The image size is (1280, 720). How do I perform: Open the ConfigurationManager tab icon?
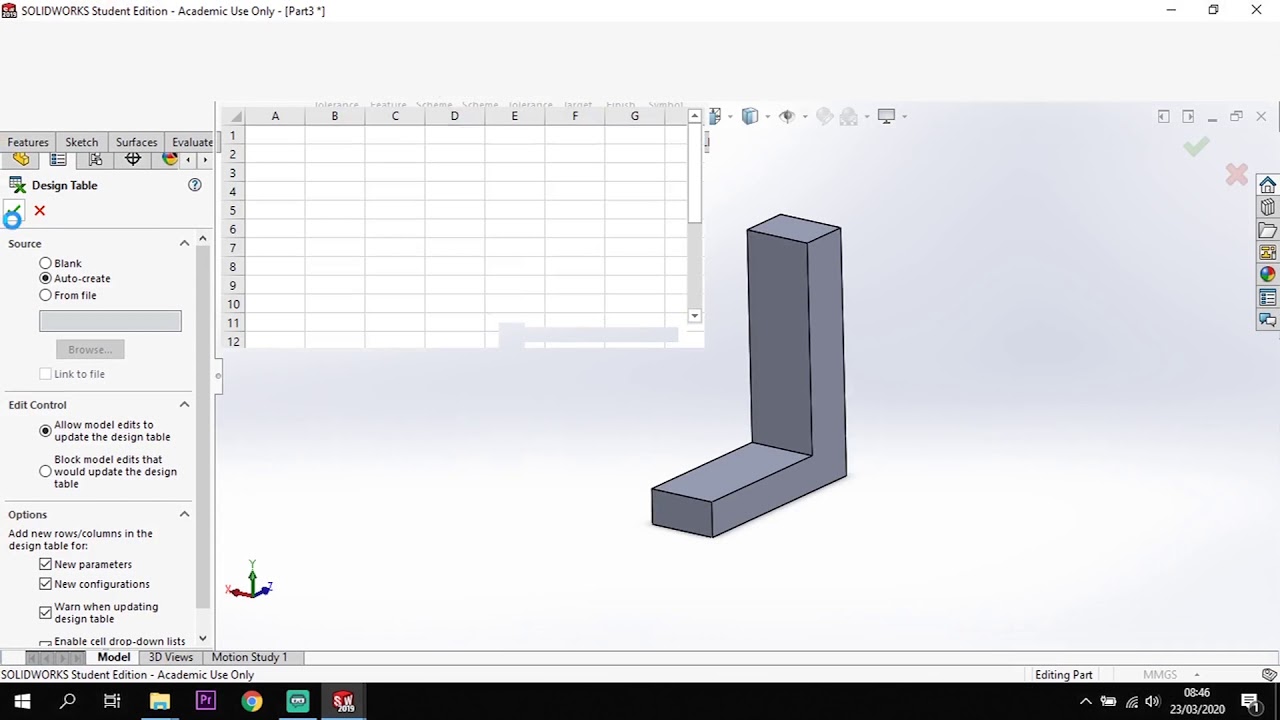pyautogui.click(x=95, y=159)
